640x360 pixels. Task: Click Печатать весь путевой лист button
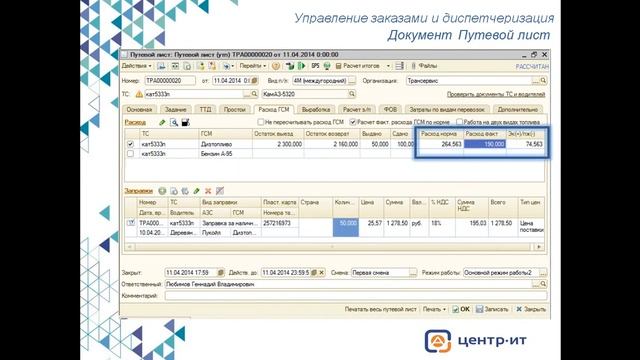[x=380, y=309]
